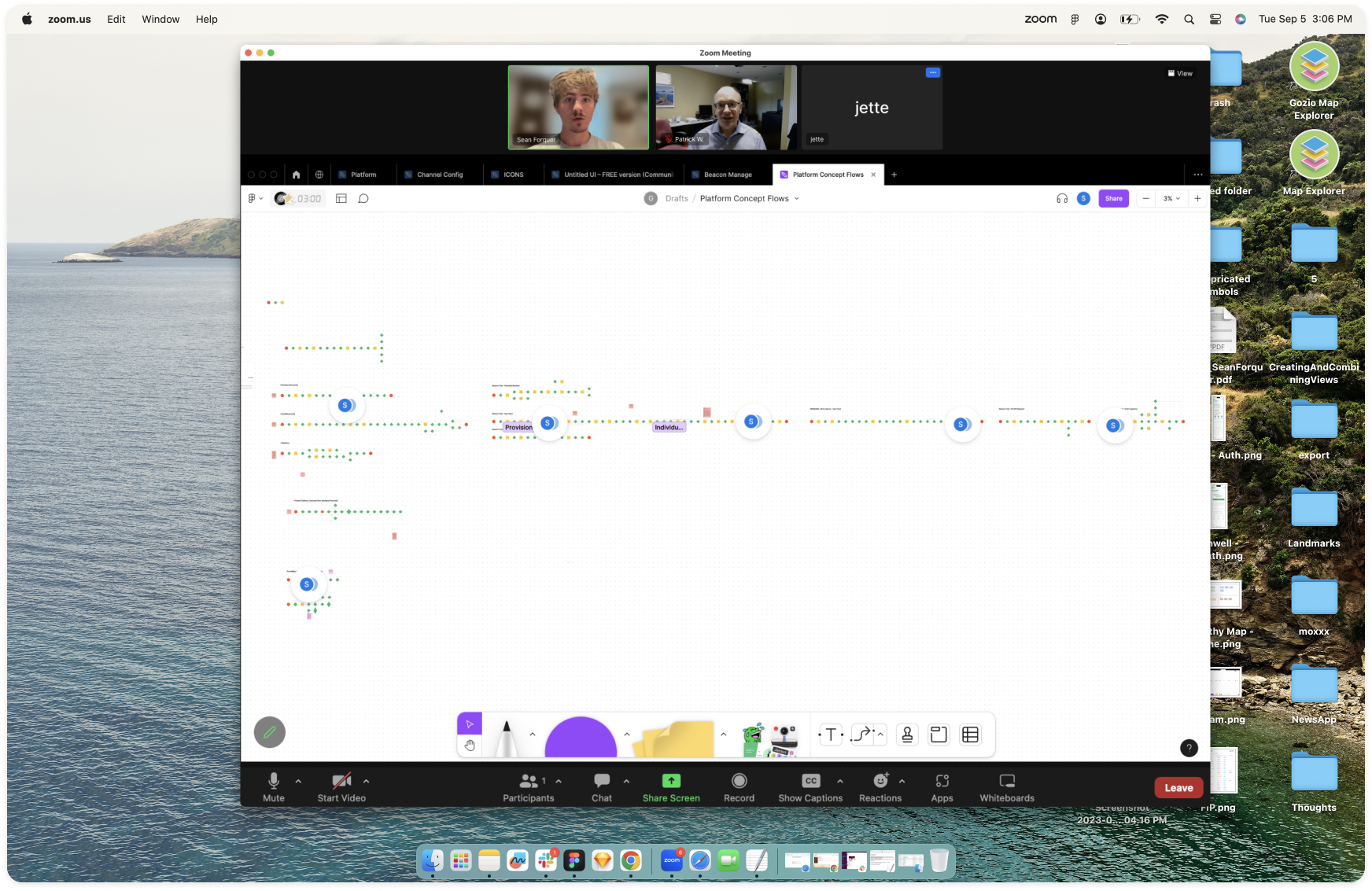Image resolution: width=1372 pixels, height=891 pixels.
Task: Open jette's more options button
Action: click(933, 72)
